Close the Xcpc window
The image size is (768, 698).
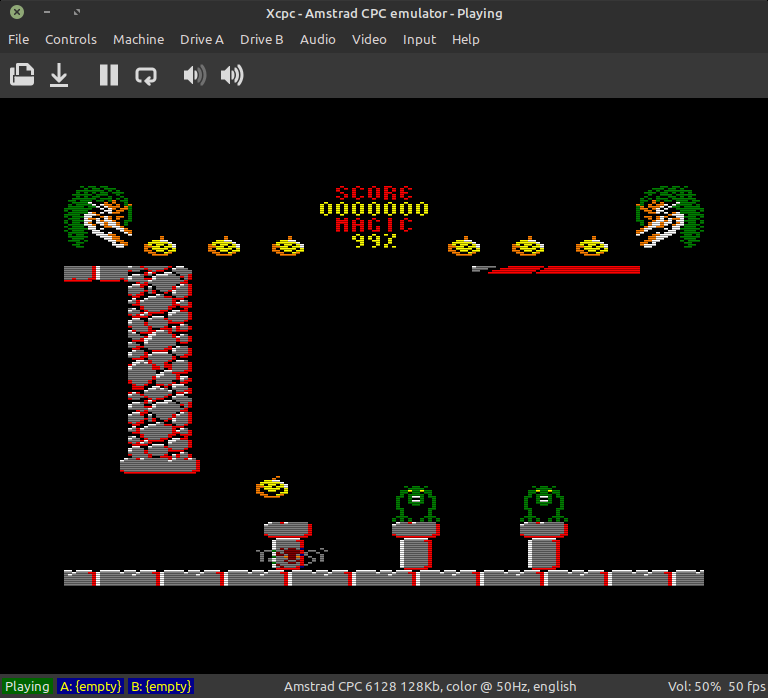[17, 12]
